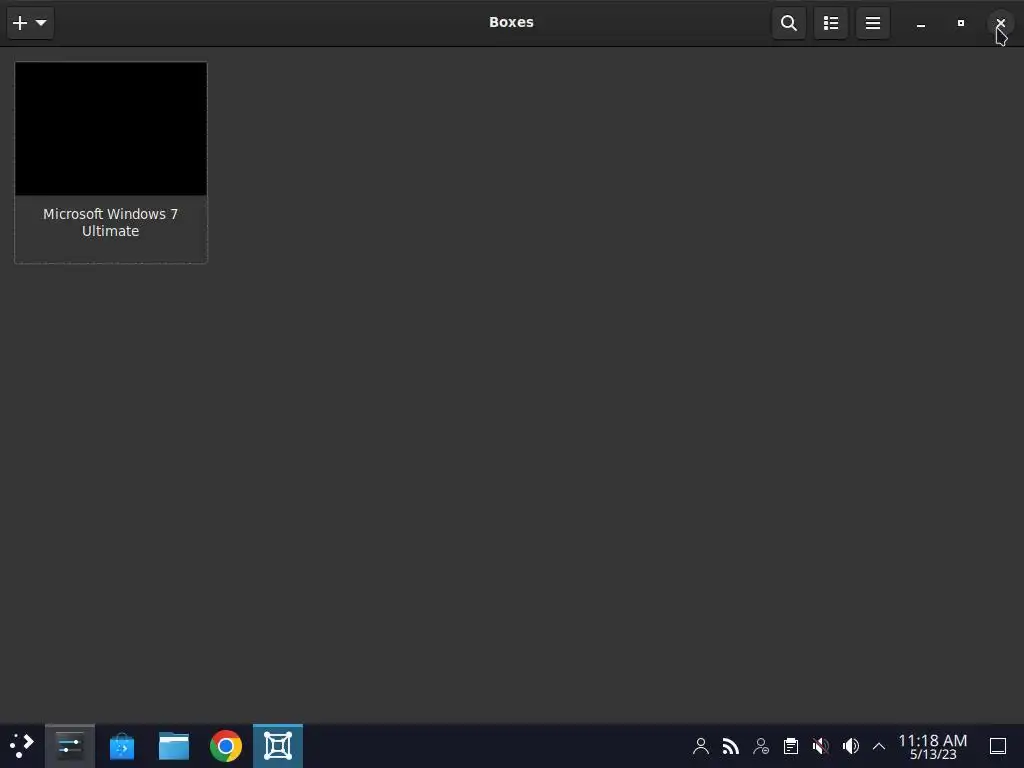1024x768 pixels.
Task: Select the Microsoft Windows 7 Ultimate label
Action: click(x=110, y=222)
